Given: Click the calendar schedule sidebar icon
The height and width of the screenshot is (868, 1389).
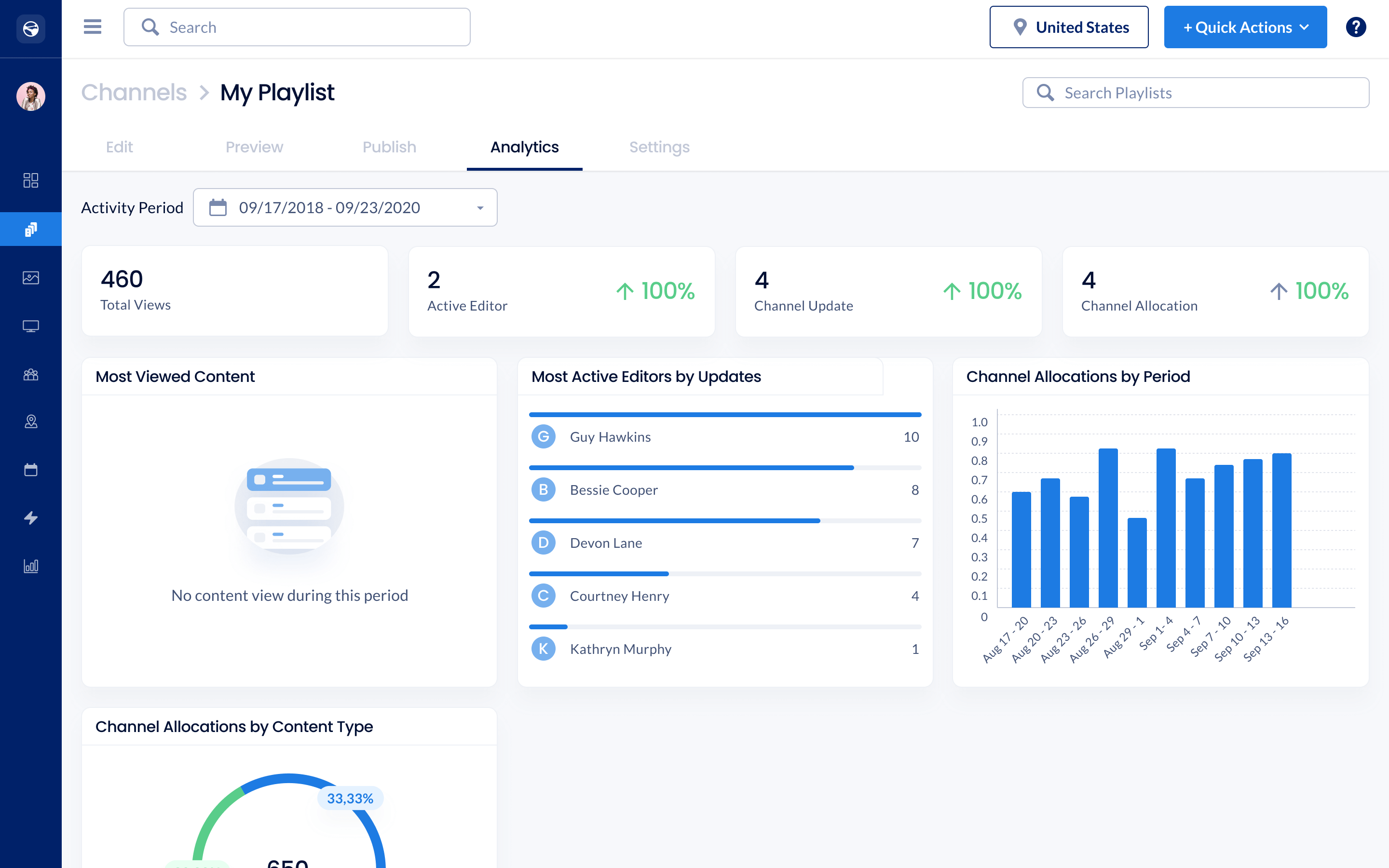Looking at the screenshot, I should point(31,470).
